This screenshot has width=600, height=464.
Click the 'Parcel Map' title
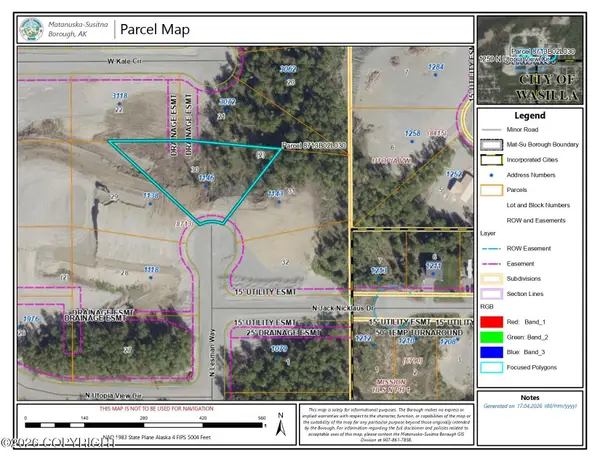(155, 29)
